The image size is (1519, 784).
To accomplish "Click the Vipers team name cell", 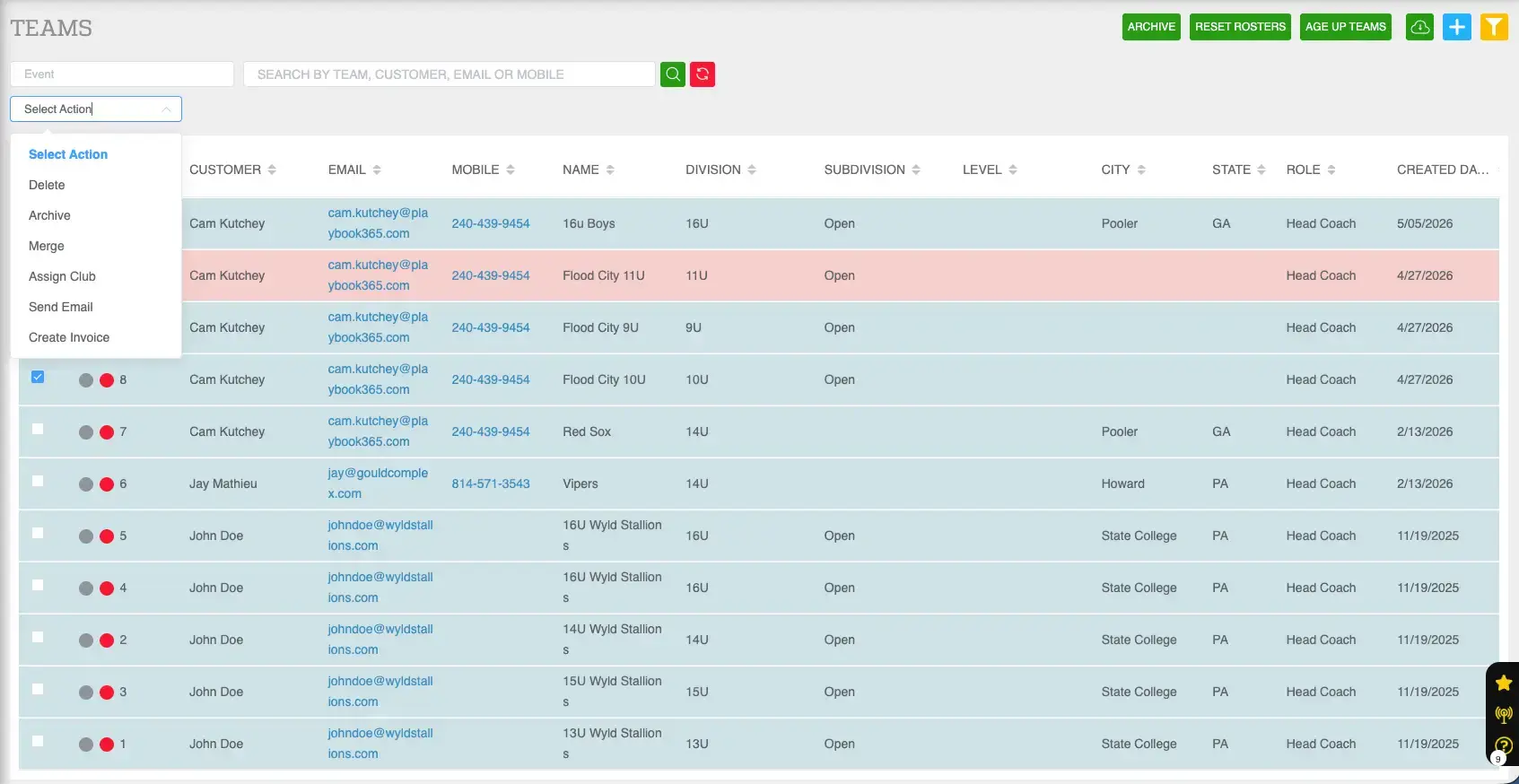I will (x=581, y=483).
